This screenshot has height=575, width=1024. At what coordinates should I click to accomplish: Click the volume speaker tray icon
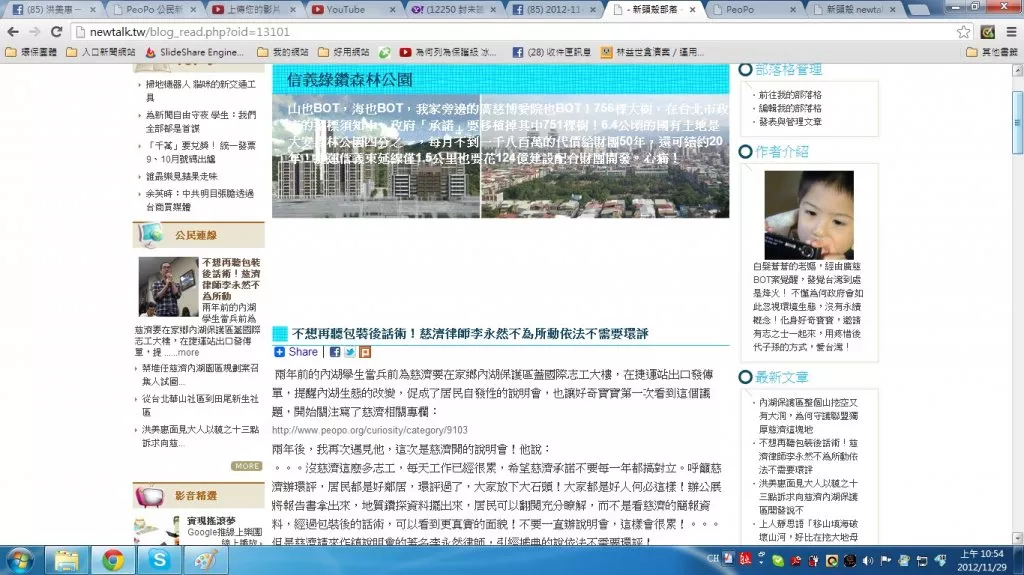[868, 561]
